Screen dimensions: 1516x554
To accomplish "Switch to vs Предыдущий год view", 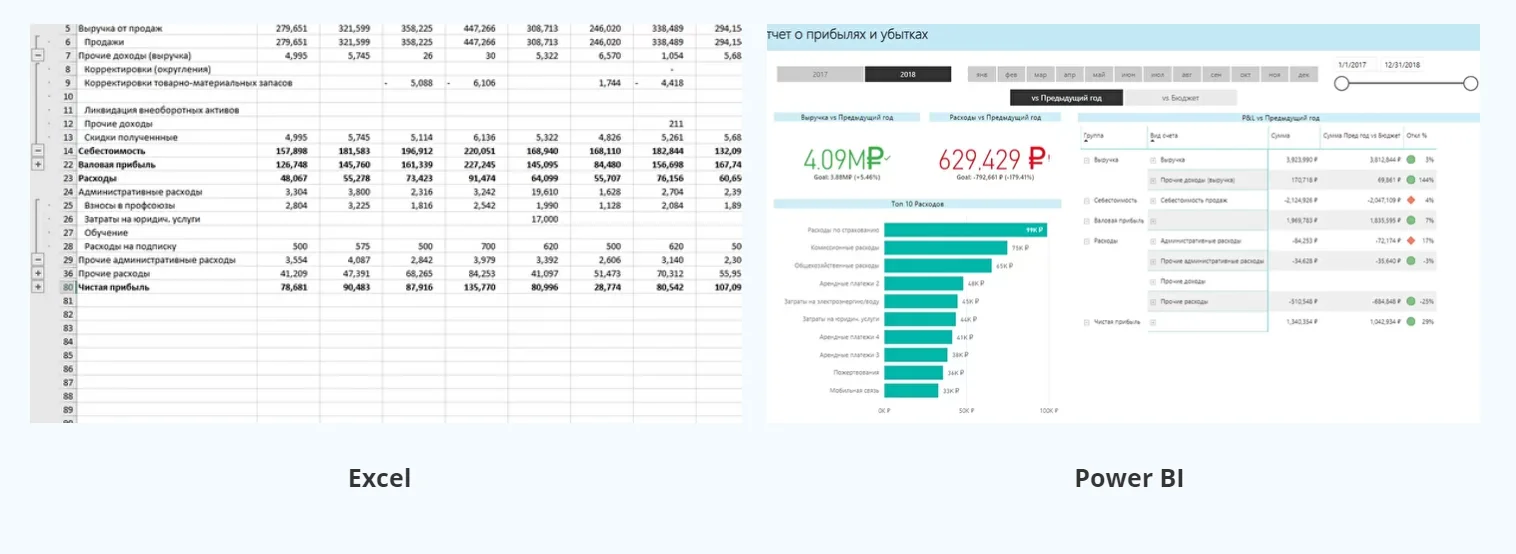I will tap(1066, 98).
